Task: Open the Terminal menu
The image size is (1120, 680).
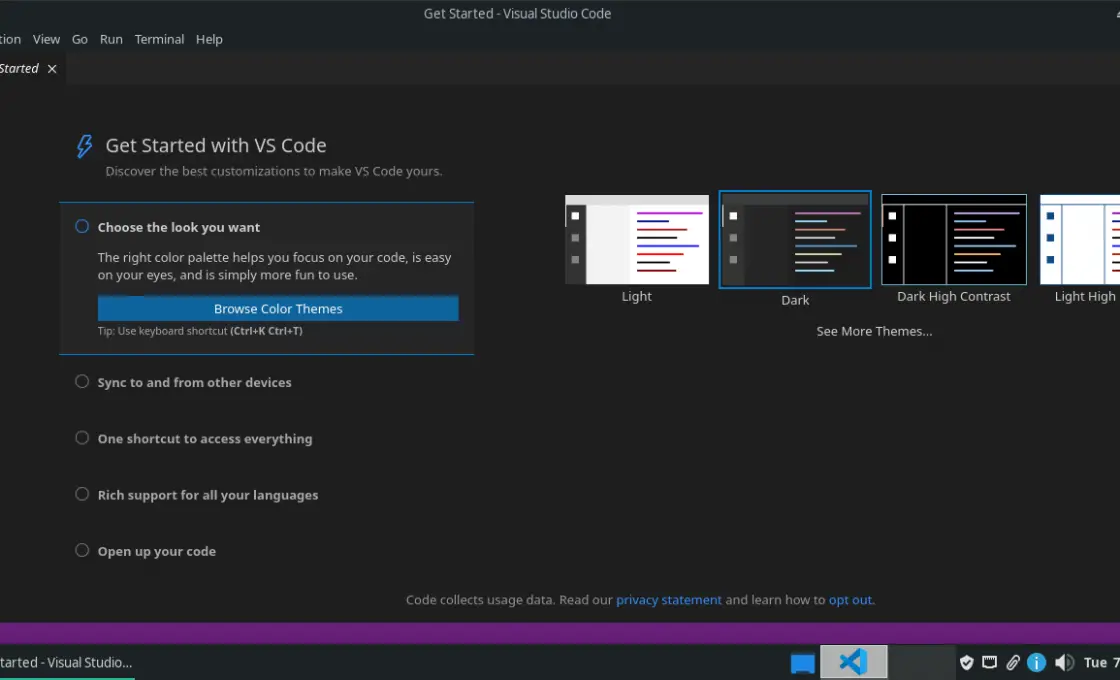Action: 159,39
